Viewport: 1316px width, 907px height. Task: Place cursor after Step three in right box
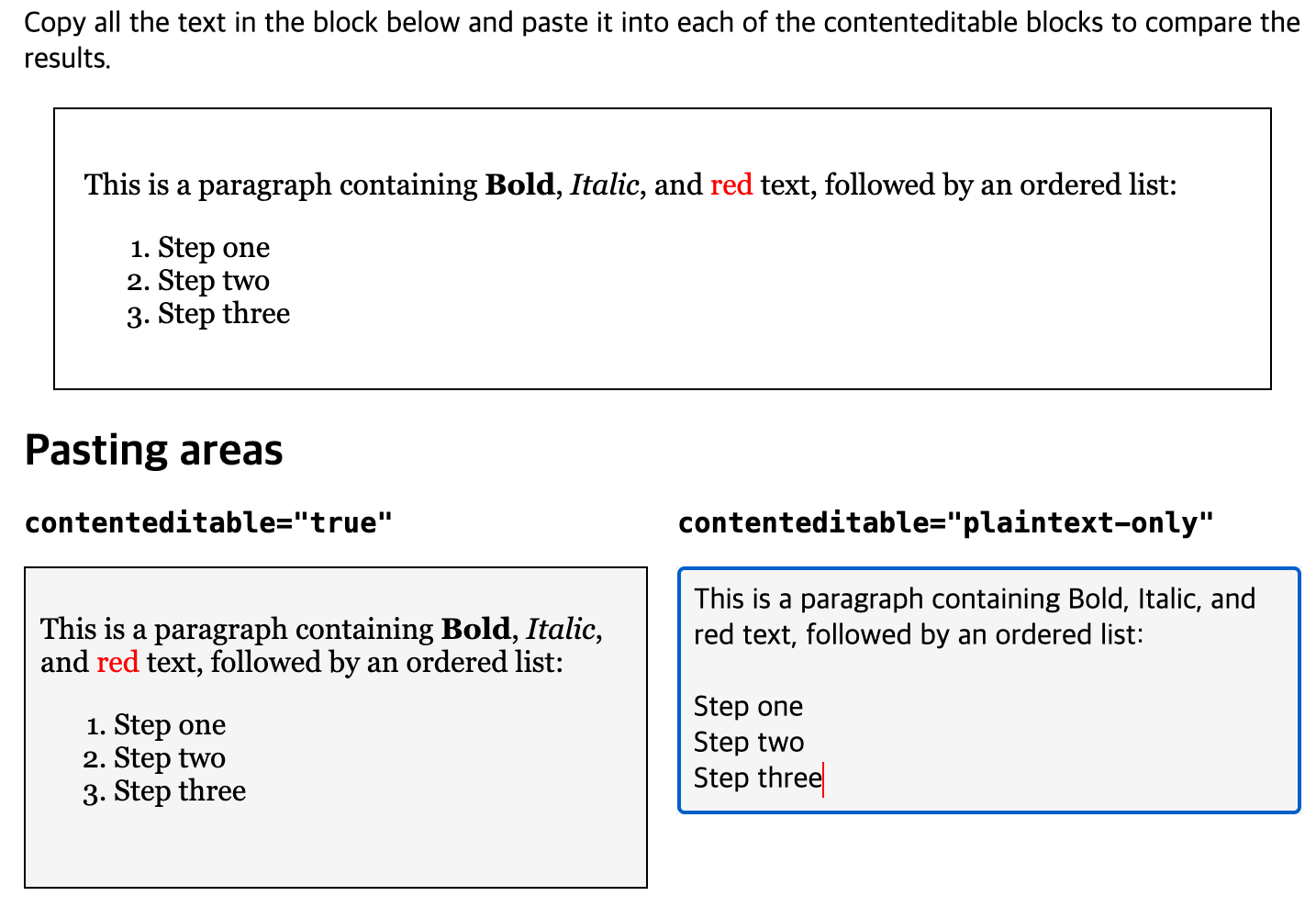point(823,778)
